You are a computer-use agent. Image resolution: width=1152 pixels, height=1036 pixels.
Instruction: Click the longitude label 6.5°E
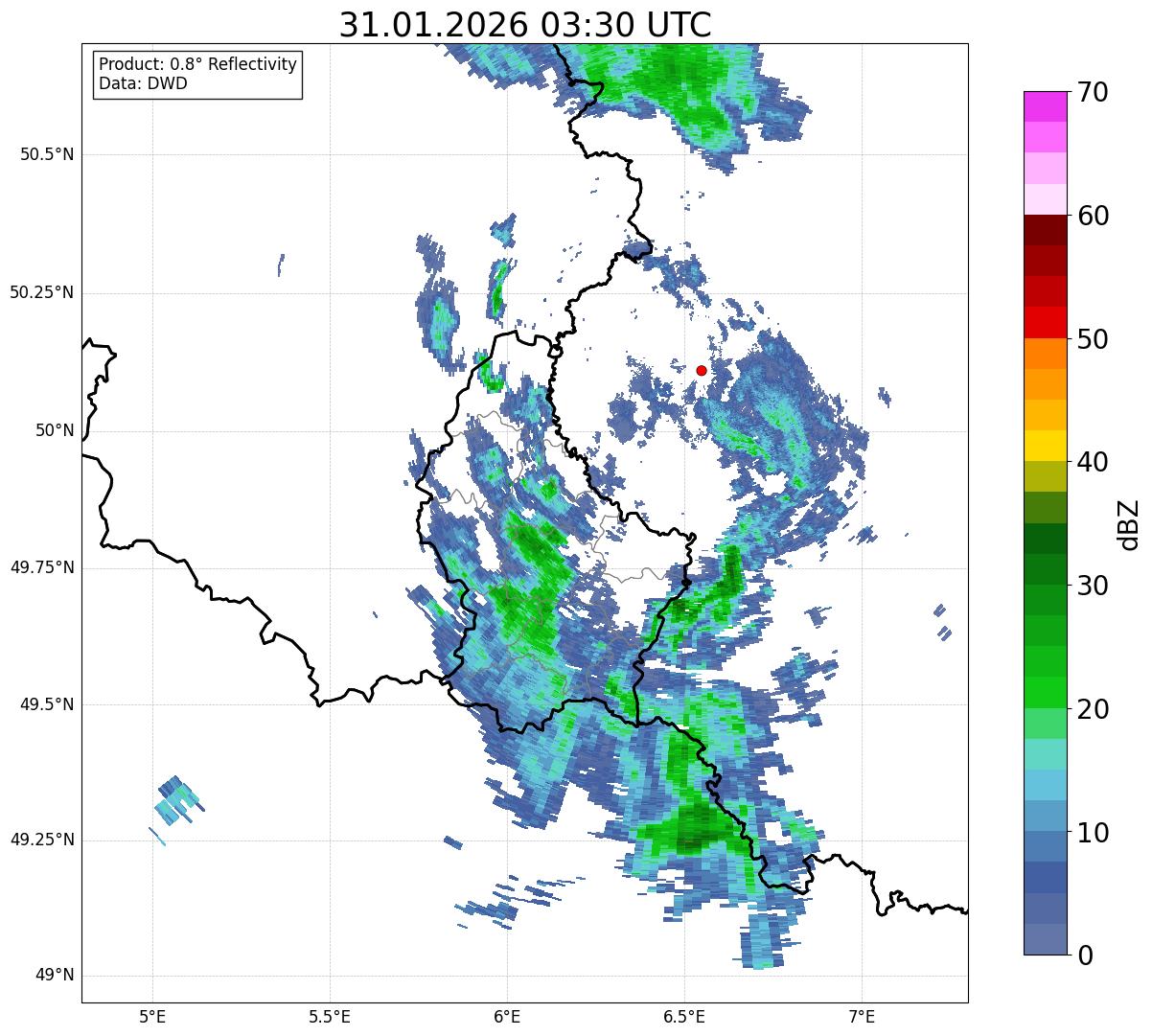click(x=684, y=1016)
